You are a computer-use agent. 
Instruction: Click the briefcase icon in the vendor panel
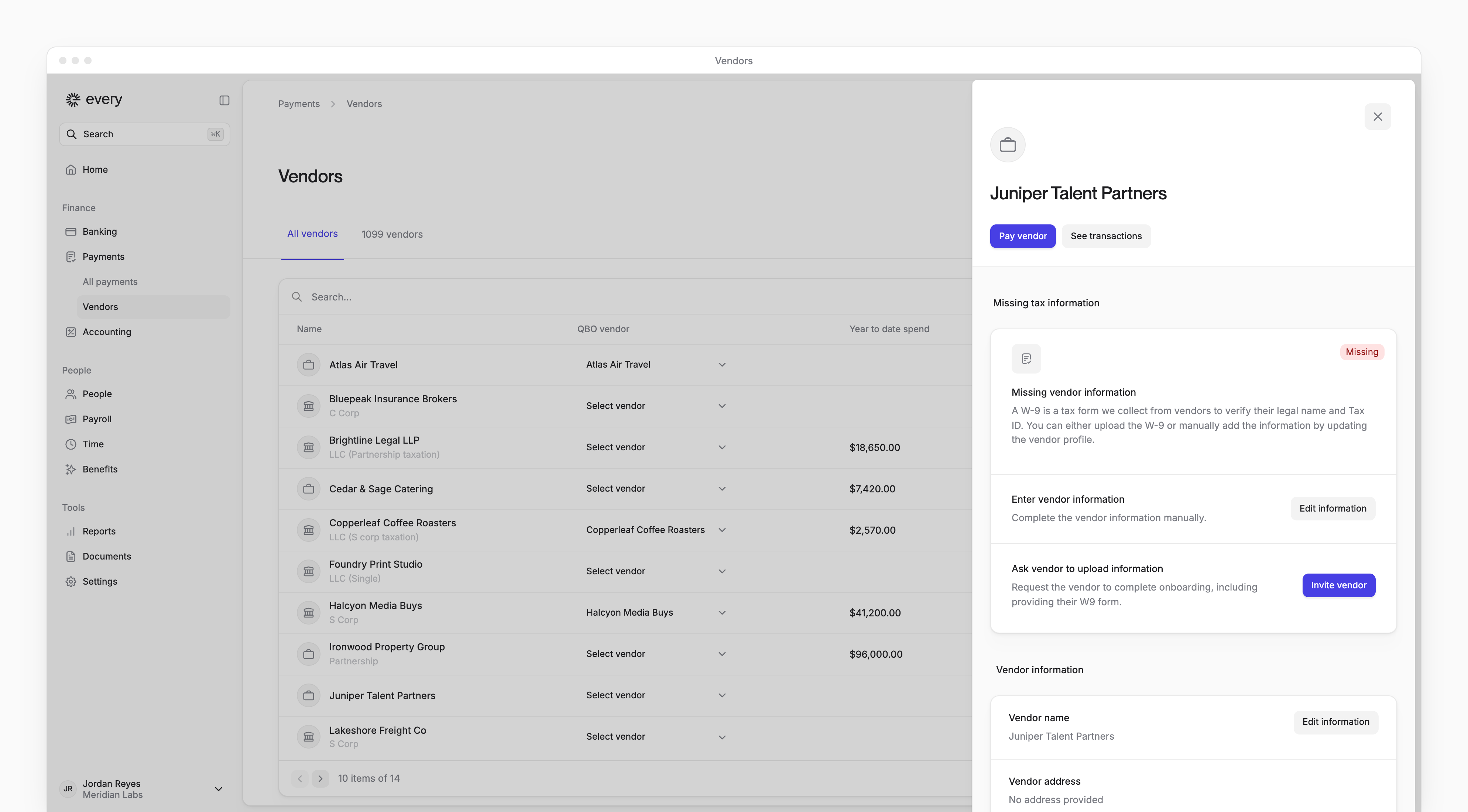pos(1008,145)
